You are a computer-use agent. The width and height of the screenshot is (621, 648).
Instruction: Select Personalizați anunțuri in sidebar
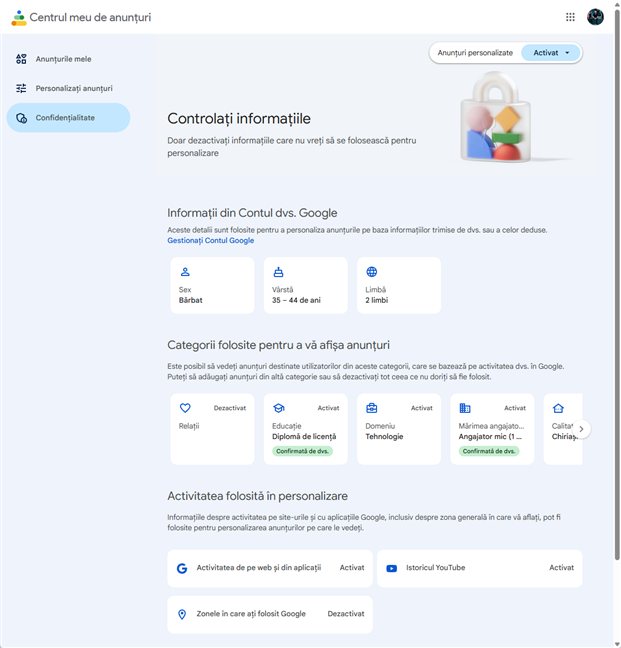point(73,88)
